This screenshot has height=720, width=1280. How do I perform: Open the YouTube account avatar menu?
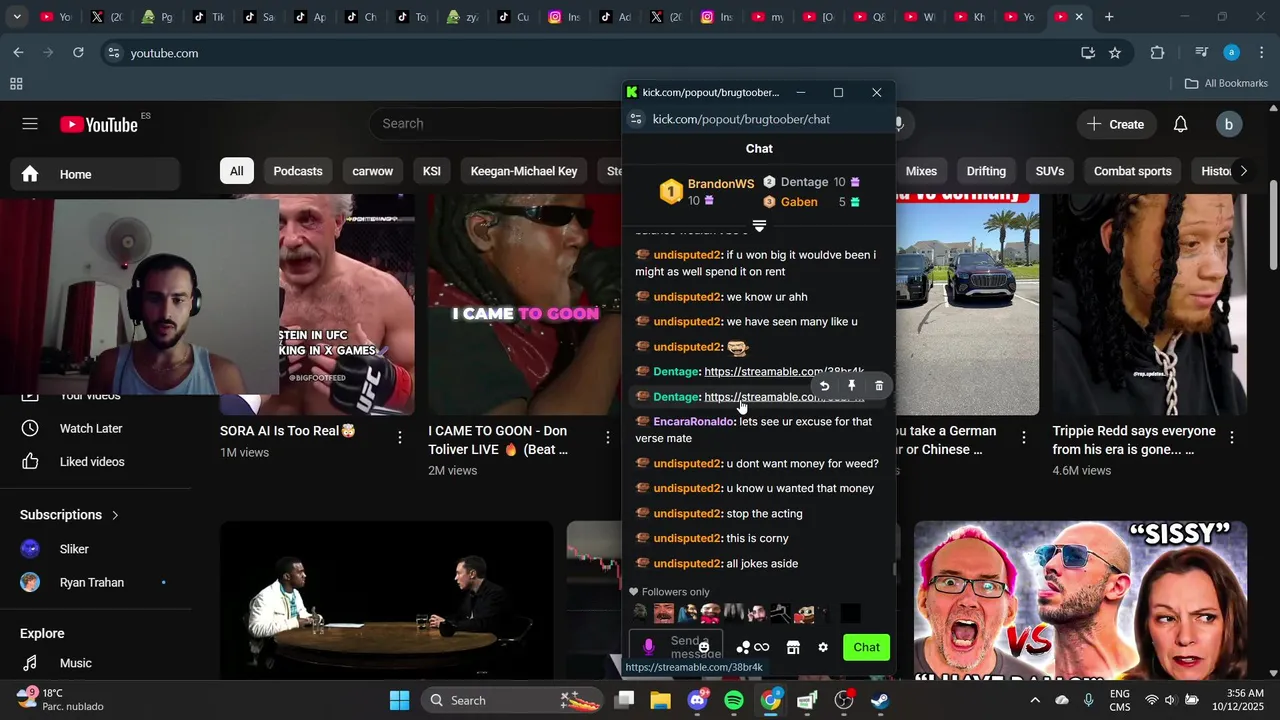coord(1228,124)
